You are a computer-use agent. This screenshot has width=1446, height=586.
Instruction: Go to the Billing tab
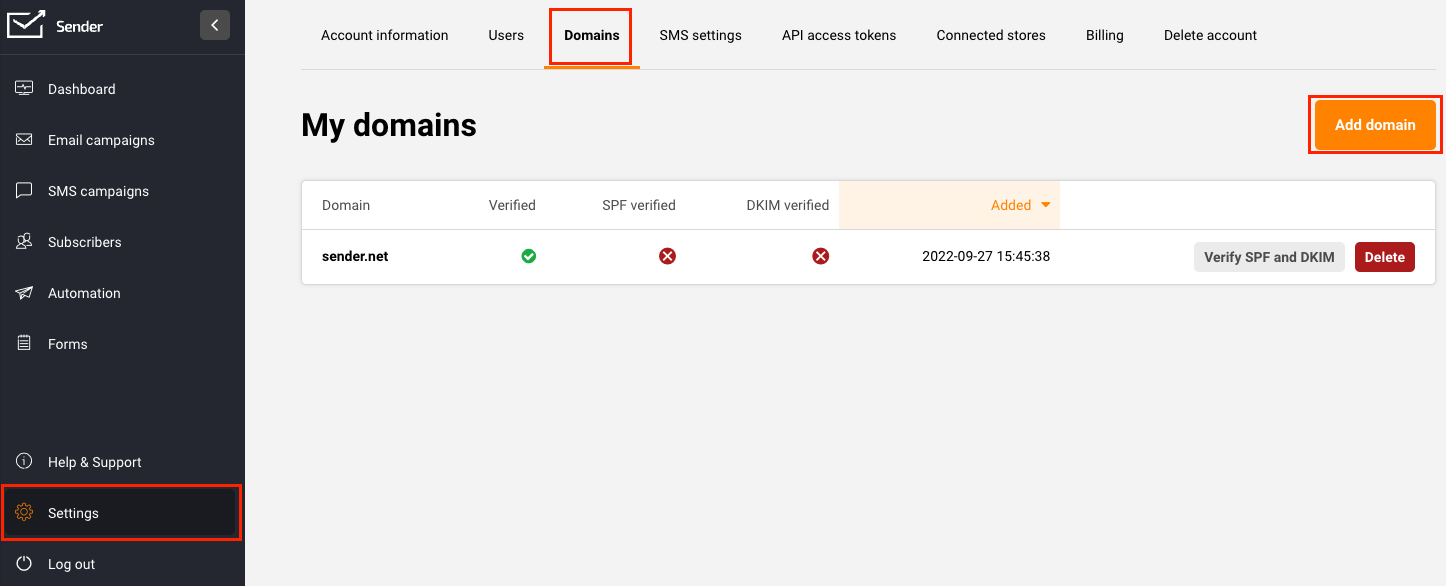(x=1105, y=35)
